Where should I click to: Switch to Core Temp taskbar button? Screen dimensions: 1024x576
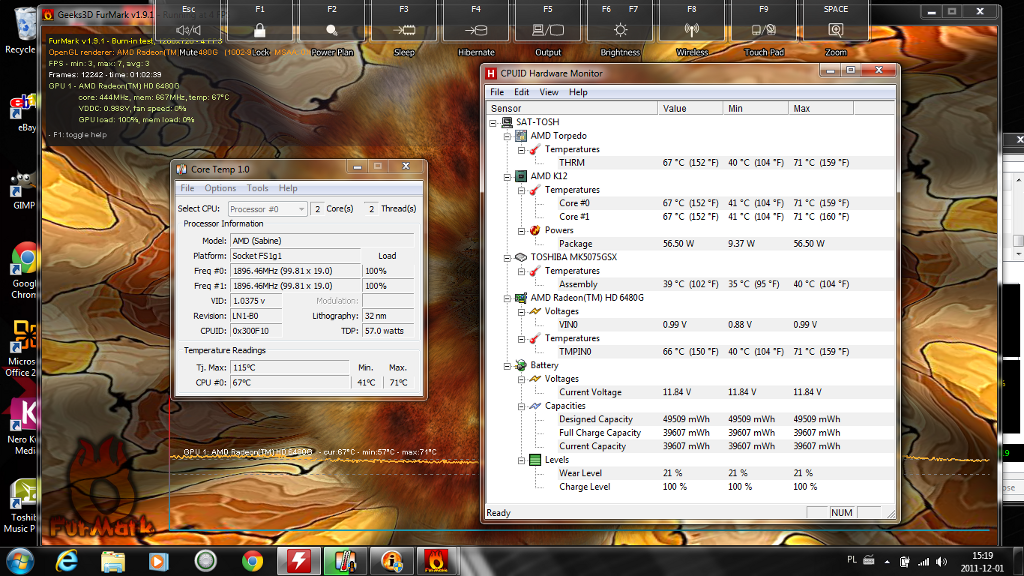[345, 561]
